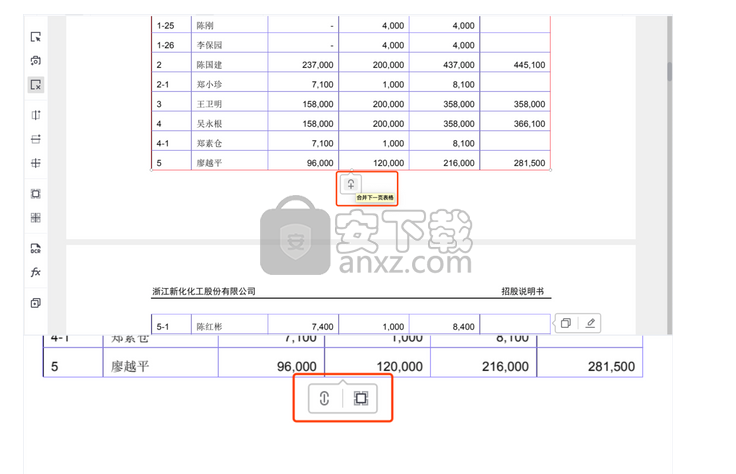Image resolution: width=736 pixels, height=474 pixels.
Task: Click the select frame icon in lower popup
Action: [x=360, y=398]
